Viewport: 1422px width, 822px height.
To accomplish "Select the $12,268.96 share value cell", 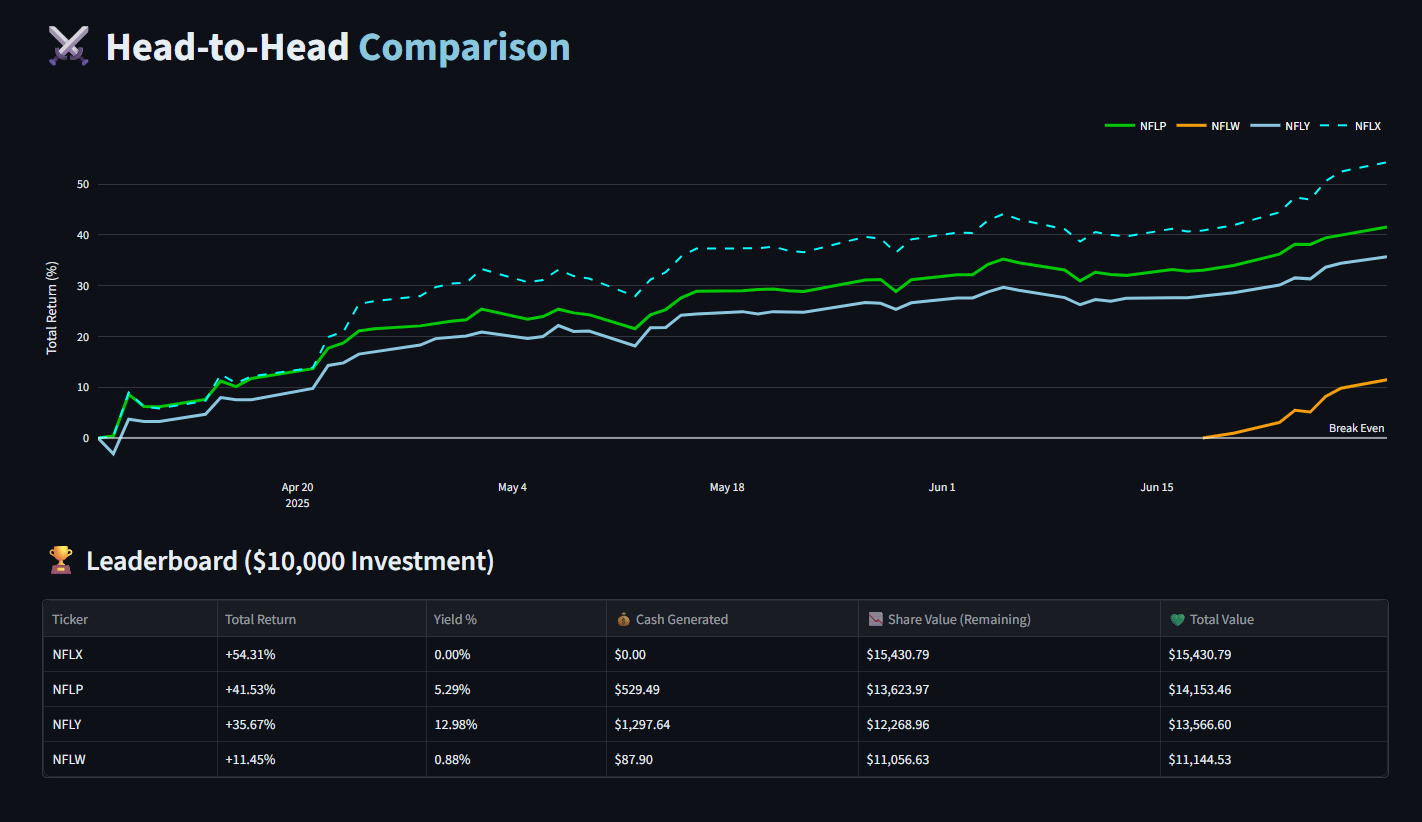I will click(x=1009, y=724).
